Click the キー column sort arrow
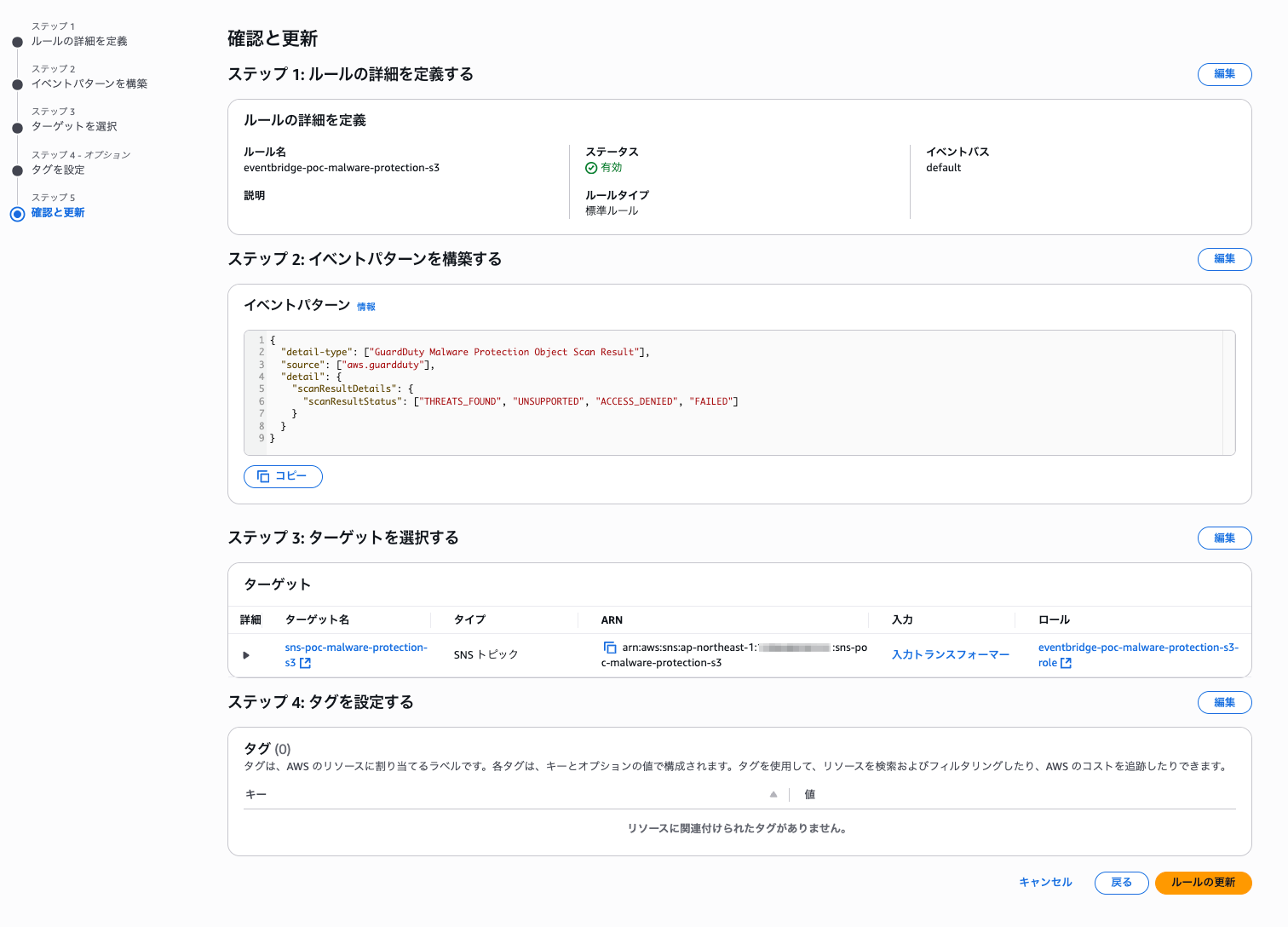The height and width of the screenshot is (927, 1288). point(773,794)
